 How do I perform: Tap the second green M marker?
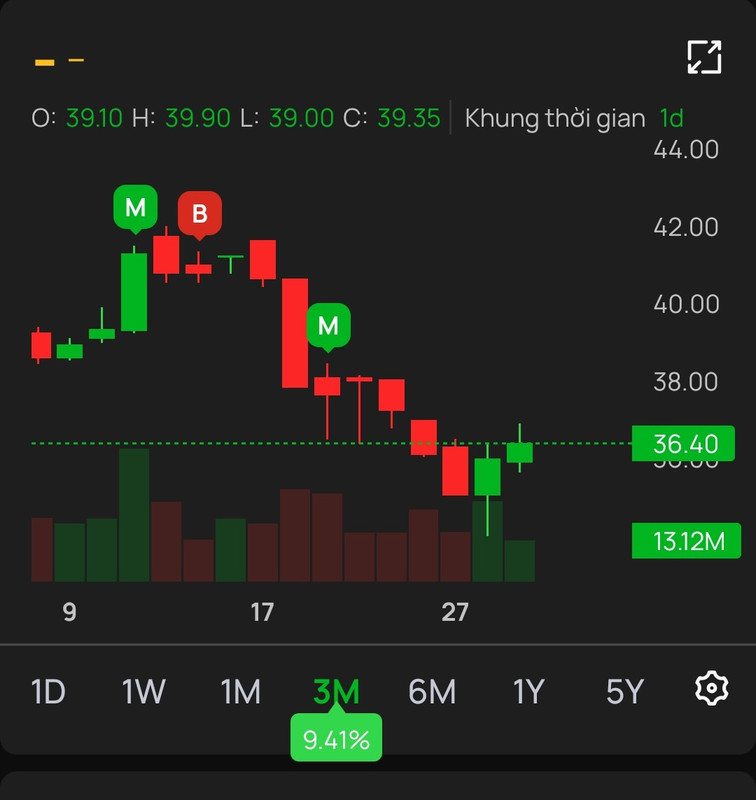click(x=328, y=327)
